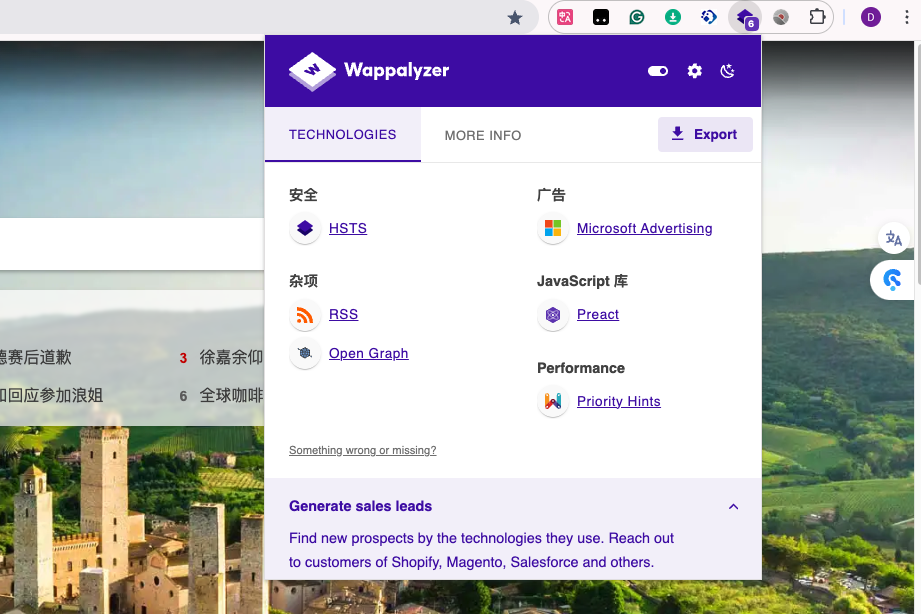The image size is (921, 614).
Task: Toggle the Wappalyzer enable switch
Action: point(658,71)
